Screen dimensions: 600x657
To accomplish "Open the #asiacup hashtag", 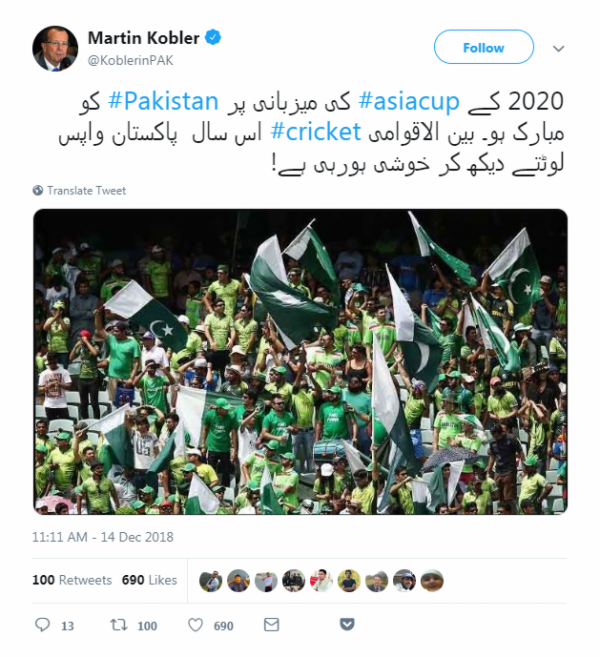I will 409,101.
